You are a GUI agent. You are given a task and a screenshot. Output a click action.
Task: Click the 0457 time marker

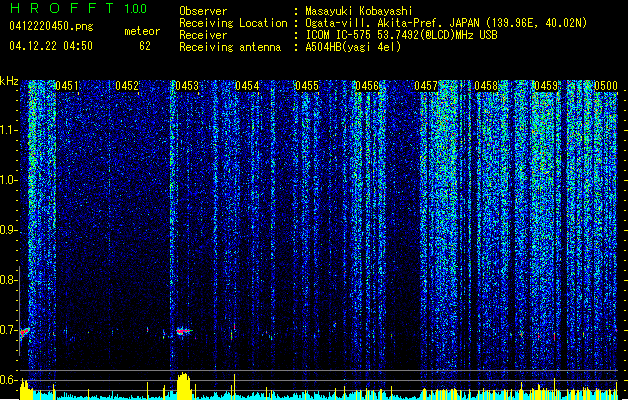426,86
